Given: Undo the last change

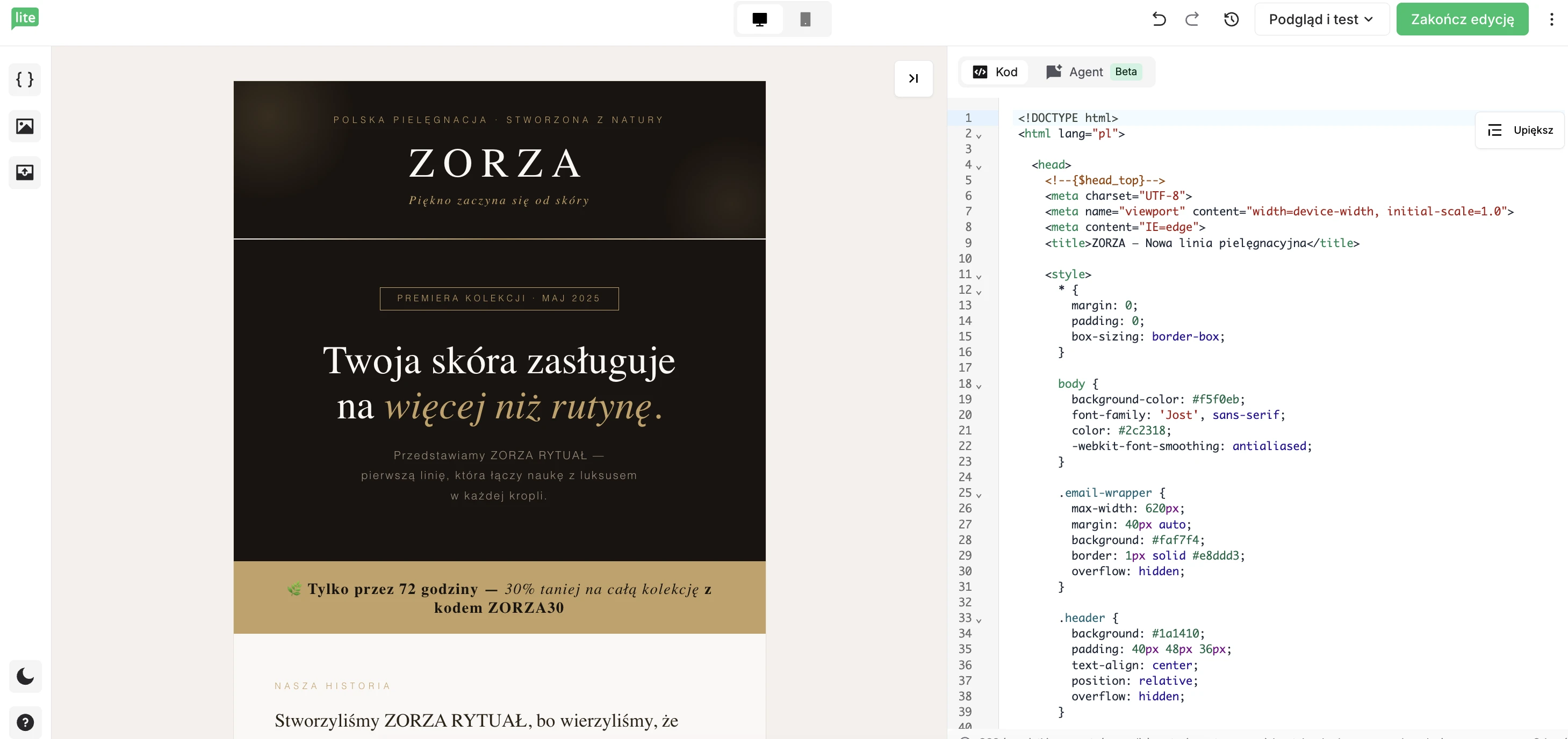Looking at the screenshot, I should point(1159,19).
